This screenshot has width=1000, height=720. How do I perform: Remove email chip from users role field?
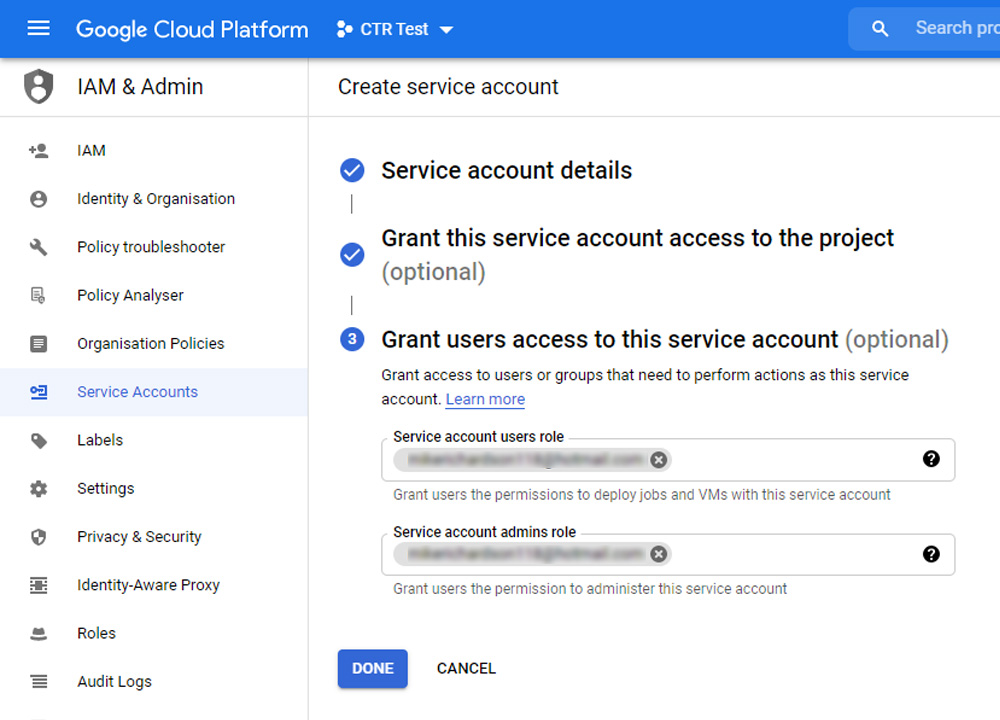pyautogui.click(x=658, y=460)
